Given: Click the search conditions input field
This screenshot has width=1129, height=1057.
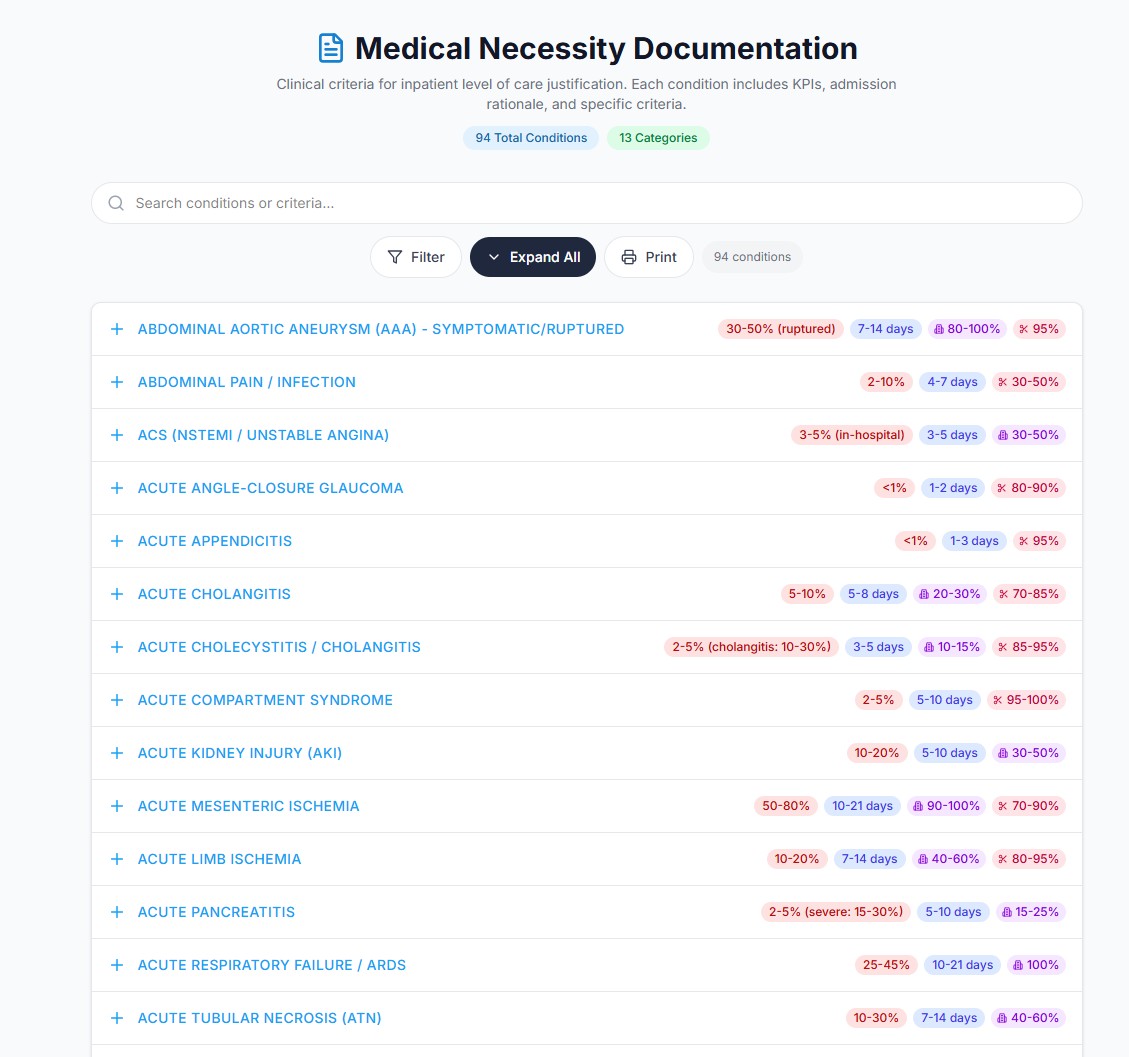Looking at the screenshot, I should (x=587, y=203).
